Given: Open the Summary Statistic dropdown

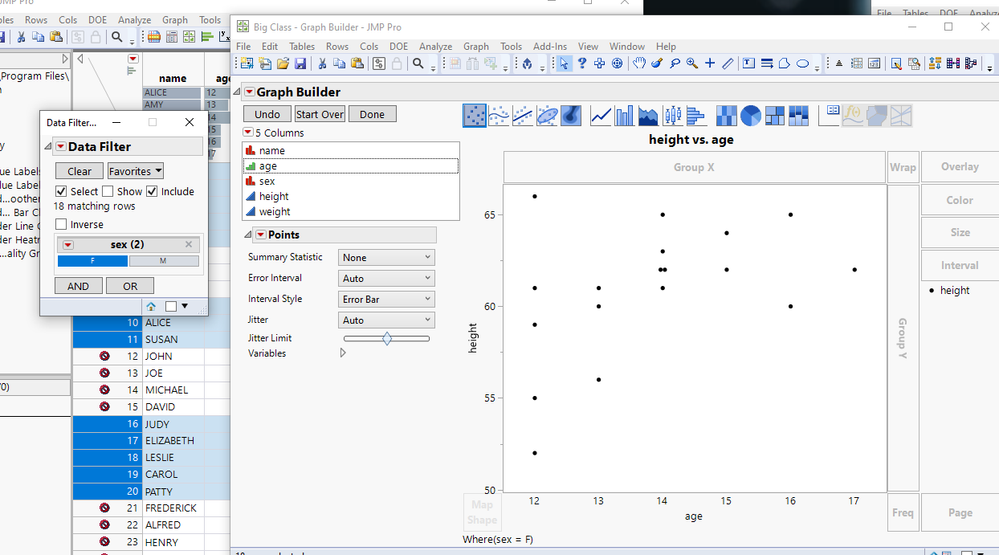Looking at the screenshot, I should (x=386, y=257).
